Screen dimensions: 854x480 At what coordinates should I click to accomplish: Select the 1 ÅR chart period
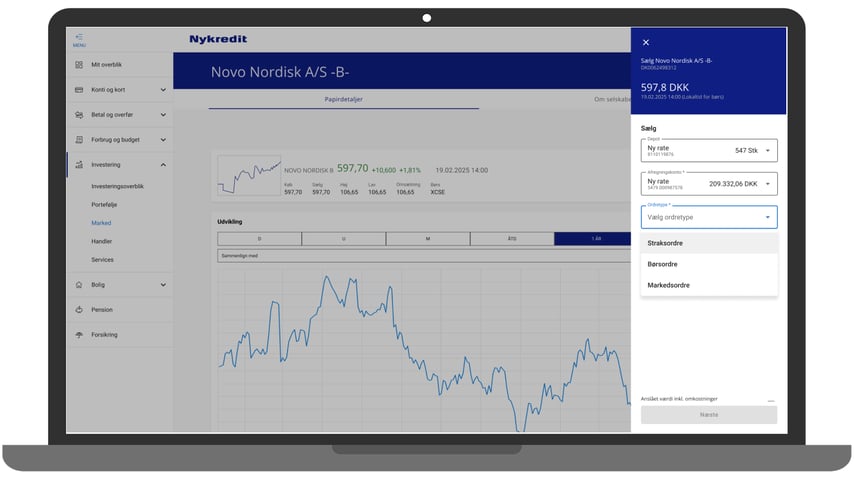pos(595,239)
